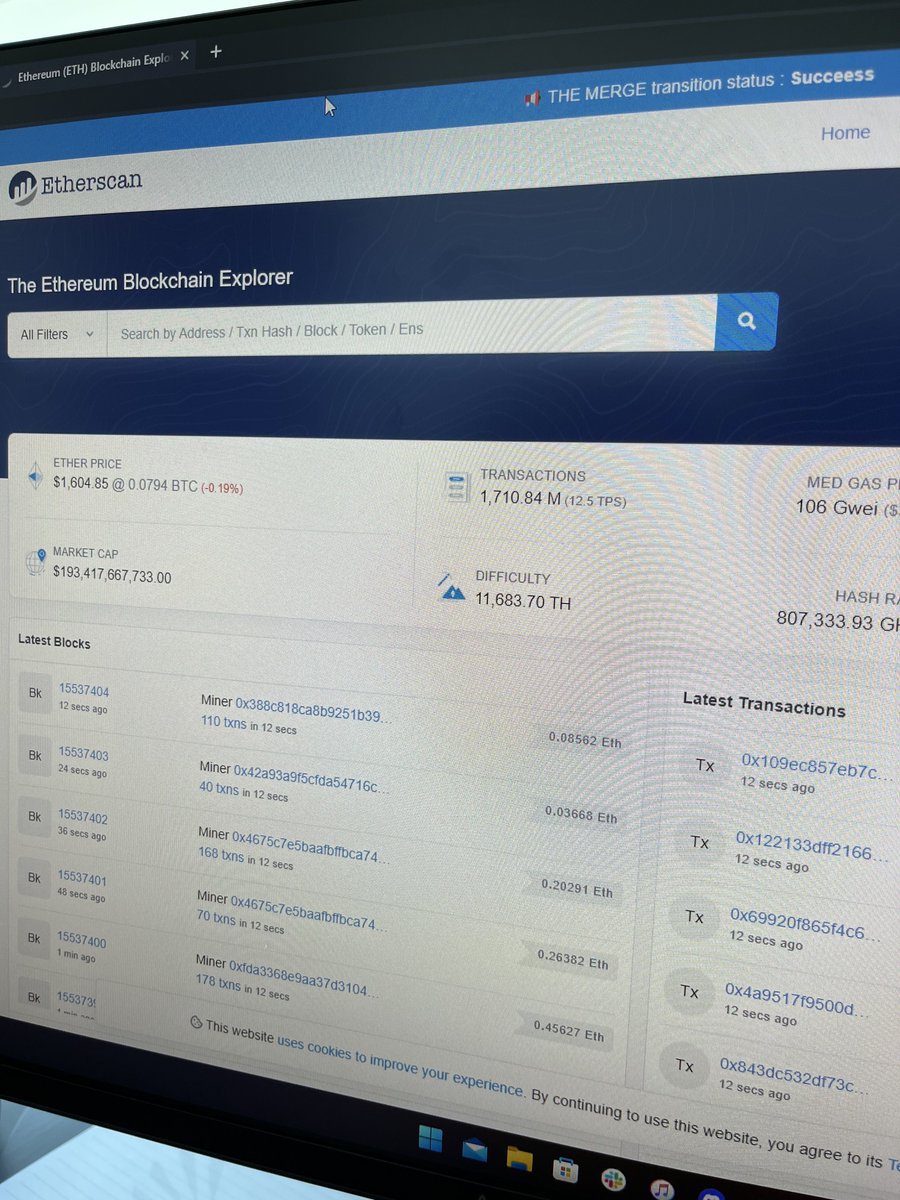Click the Etherscan logo
The height and width of the screenshot is (1200, 900).
coord(76,184)
